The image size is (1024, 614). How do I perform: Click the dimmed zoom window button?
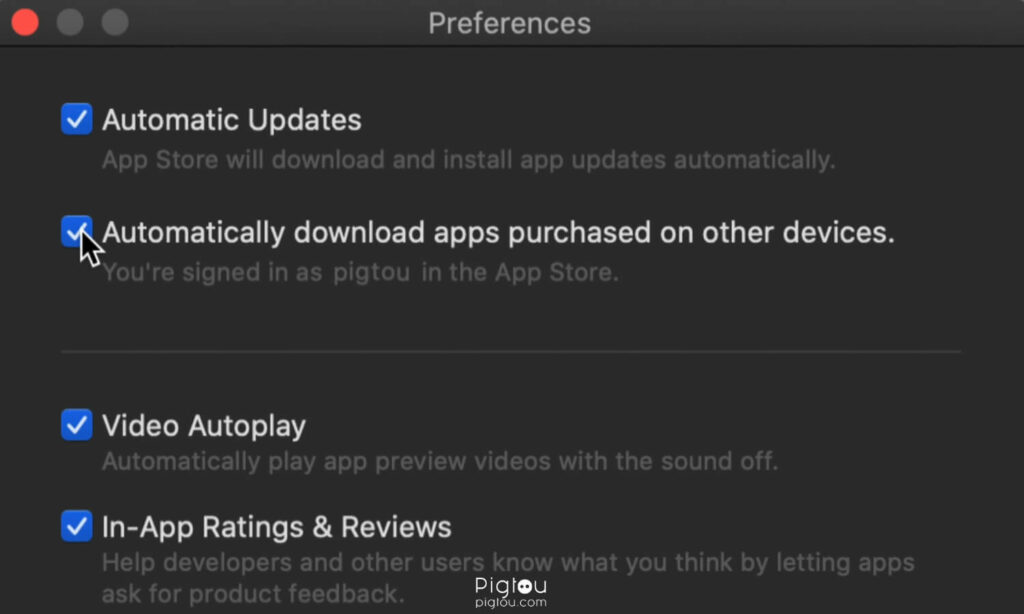115,22
